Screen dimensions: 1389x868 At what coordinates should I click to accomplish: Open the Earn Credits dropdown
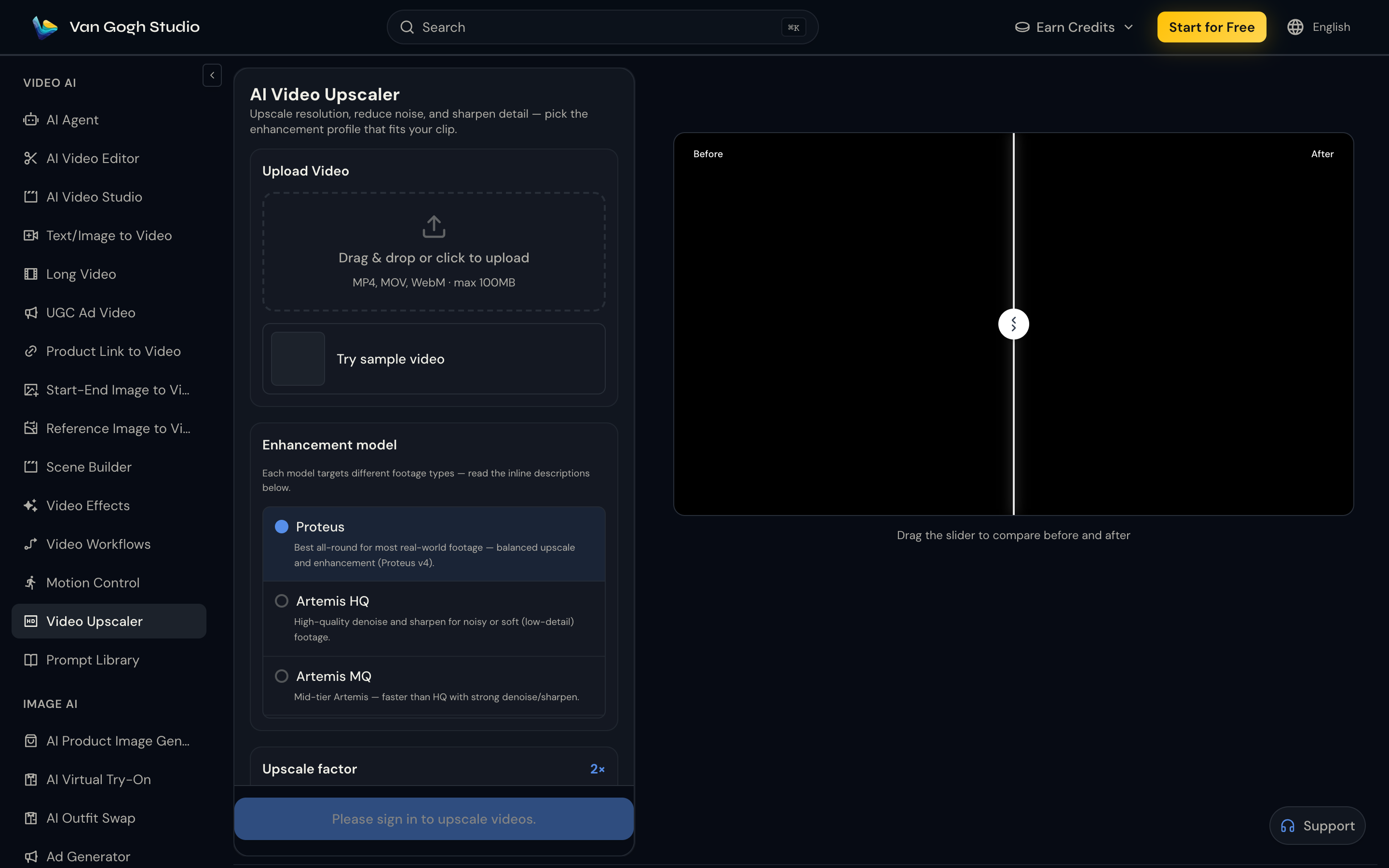coord(1075,27)
